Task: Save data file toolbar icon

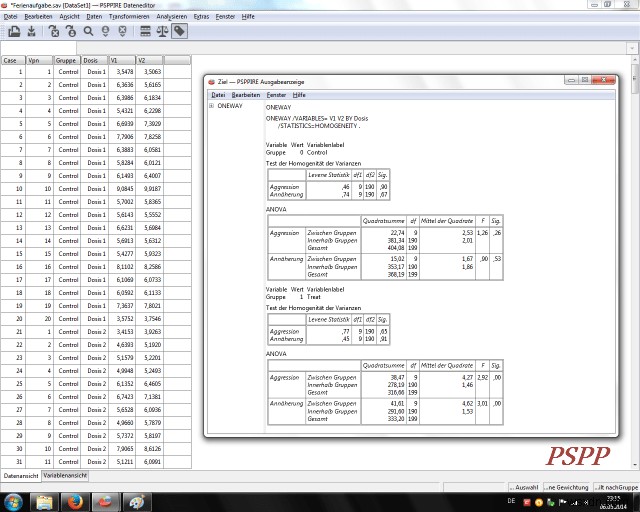Action: click(31, 31)
